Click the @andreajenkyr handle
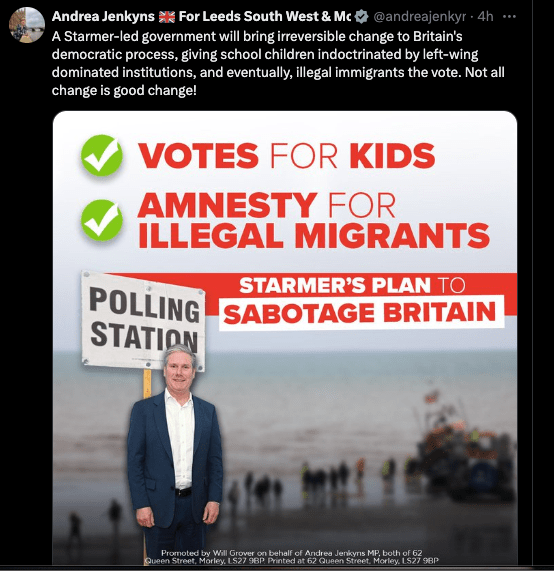Screen dimensions: 554x571 point(420,16)
